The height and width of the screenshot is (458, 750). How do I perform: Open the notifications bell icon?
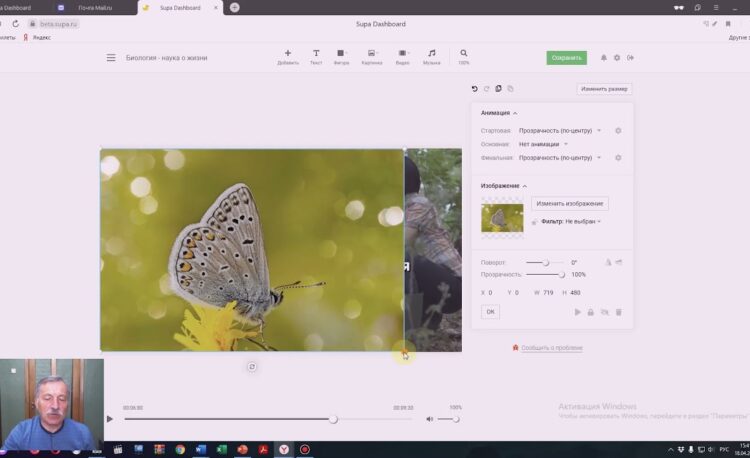(x=604, y=58)
